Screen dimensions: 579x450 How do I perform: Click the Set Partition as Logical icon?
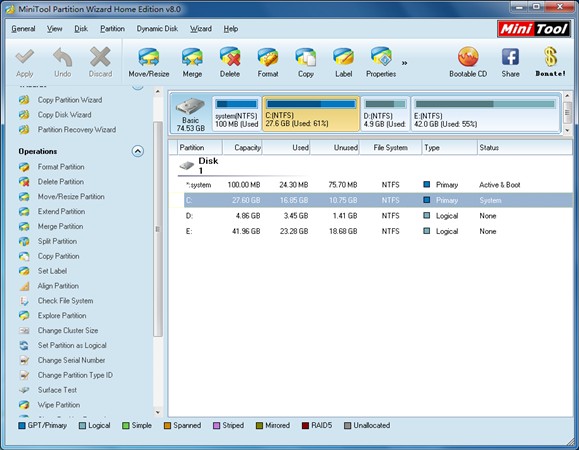click(24, 346)
